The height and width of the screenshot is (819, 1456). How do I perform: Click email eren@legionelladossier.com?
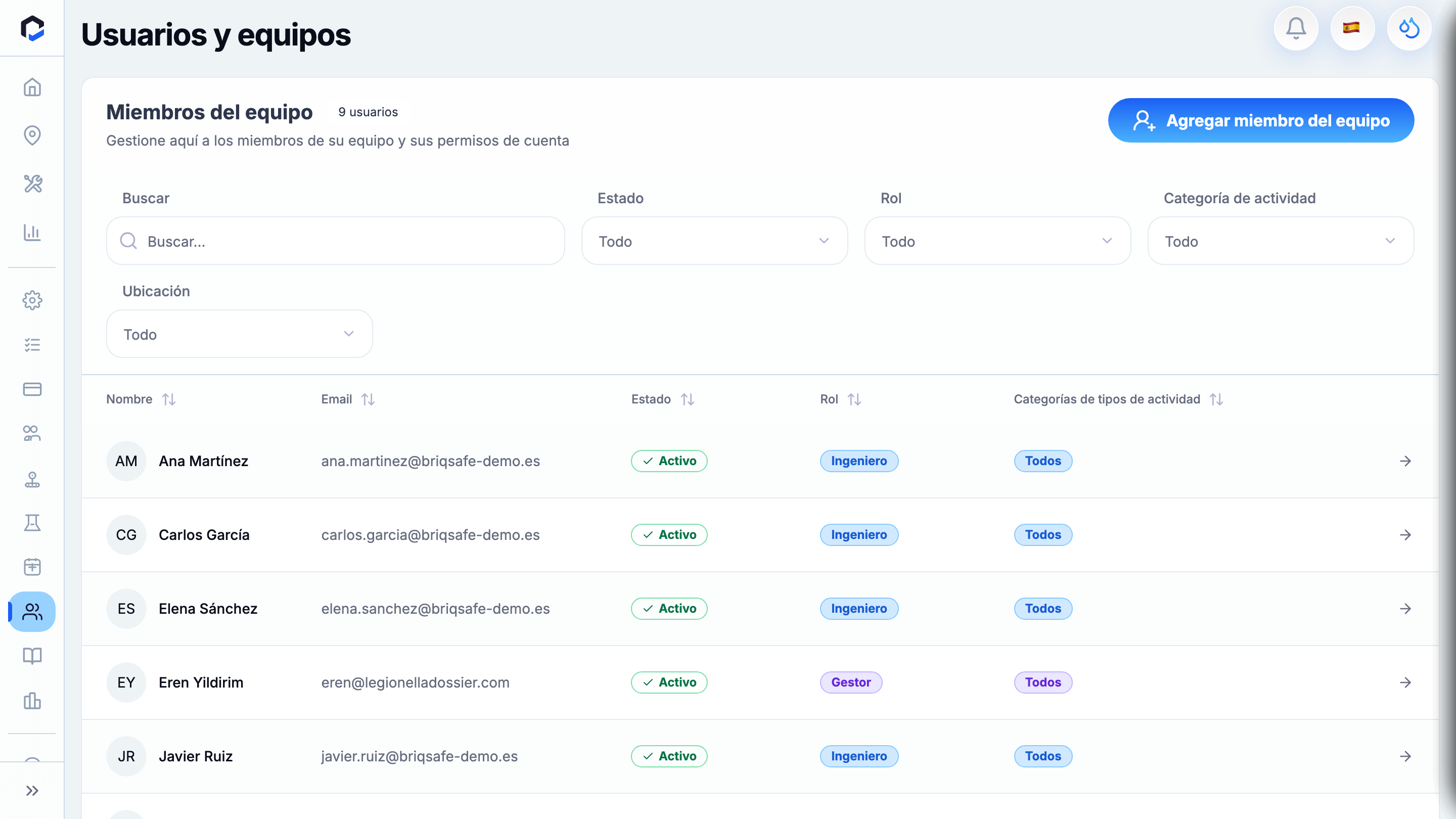(x=416, y=682)
